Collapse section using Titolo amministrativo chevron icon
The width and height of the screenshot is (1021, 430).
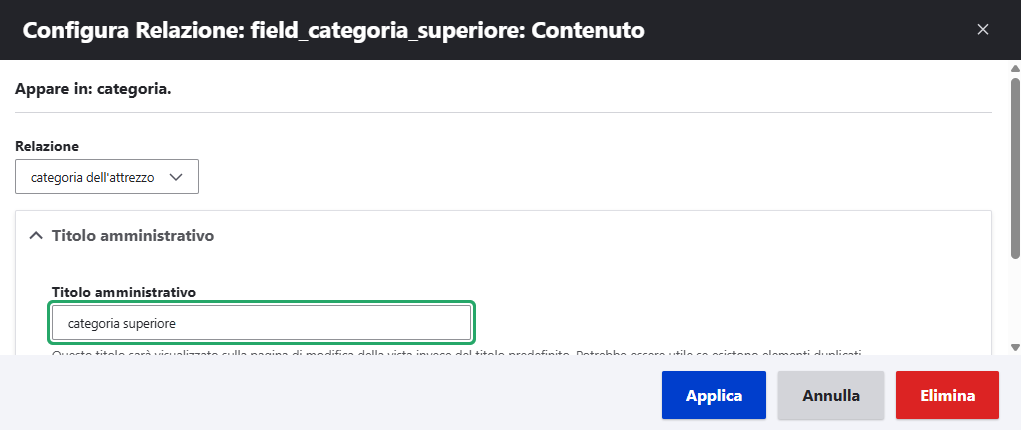point(36,236)
